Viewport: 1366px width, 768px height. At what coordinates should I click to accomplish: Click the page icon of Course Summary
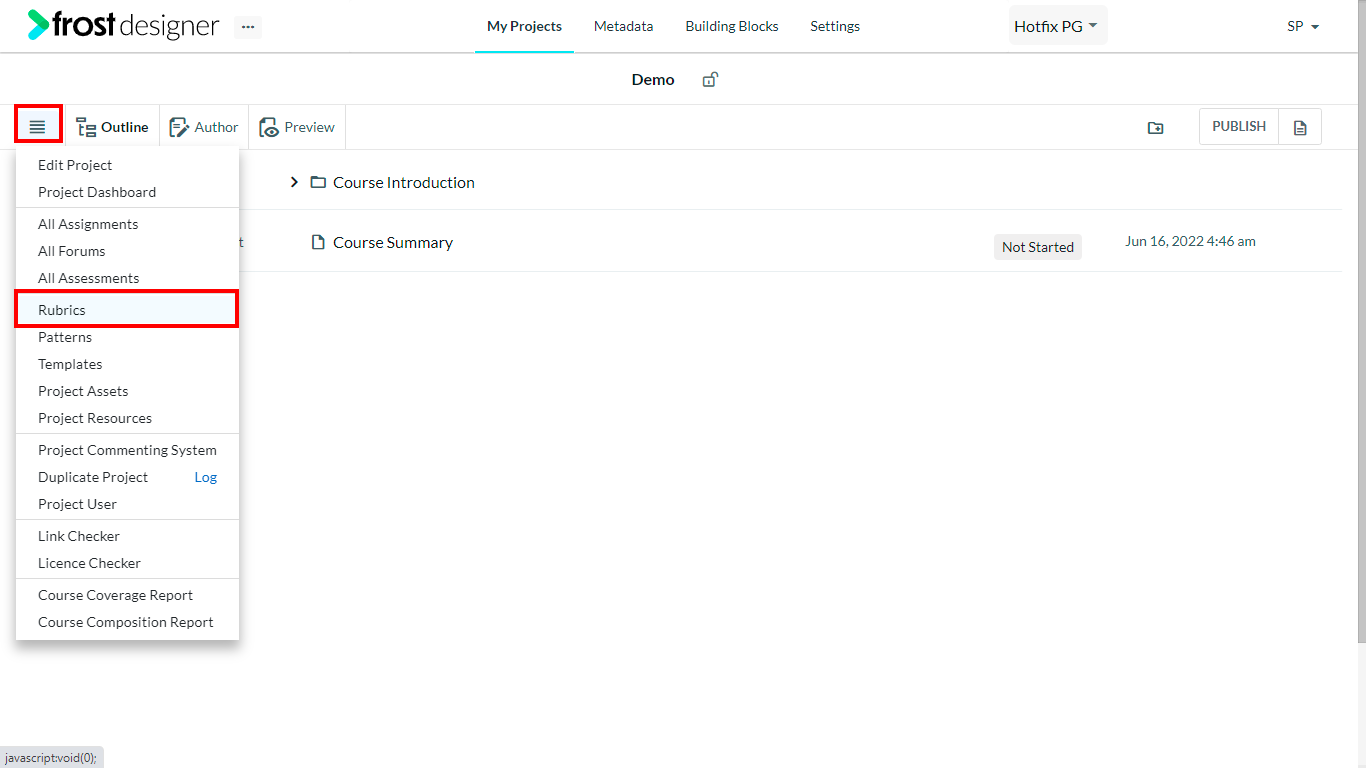click(x=318, y=242)
